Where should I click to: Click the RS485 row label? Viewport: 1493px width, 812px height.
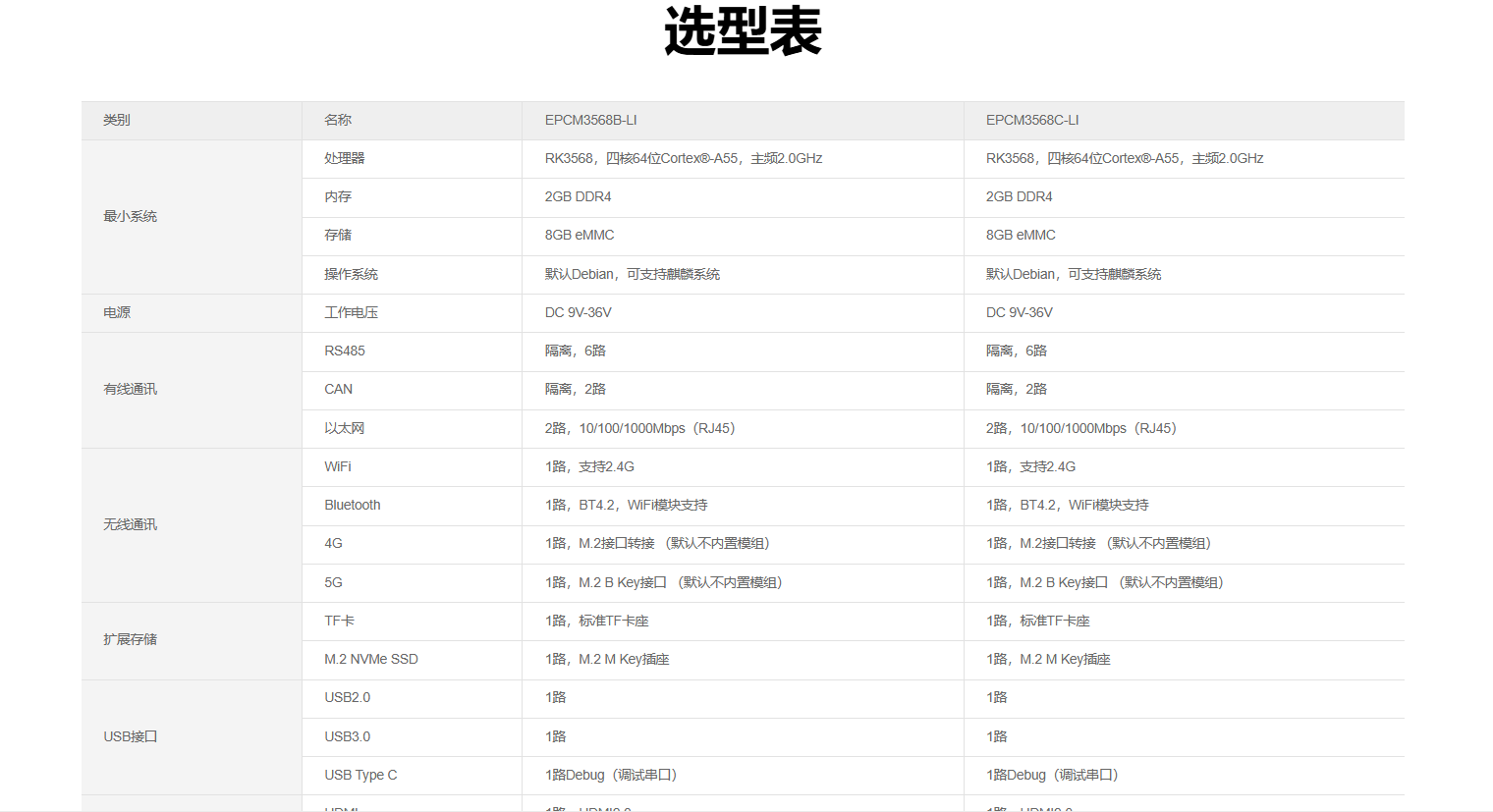point(345,351)
